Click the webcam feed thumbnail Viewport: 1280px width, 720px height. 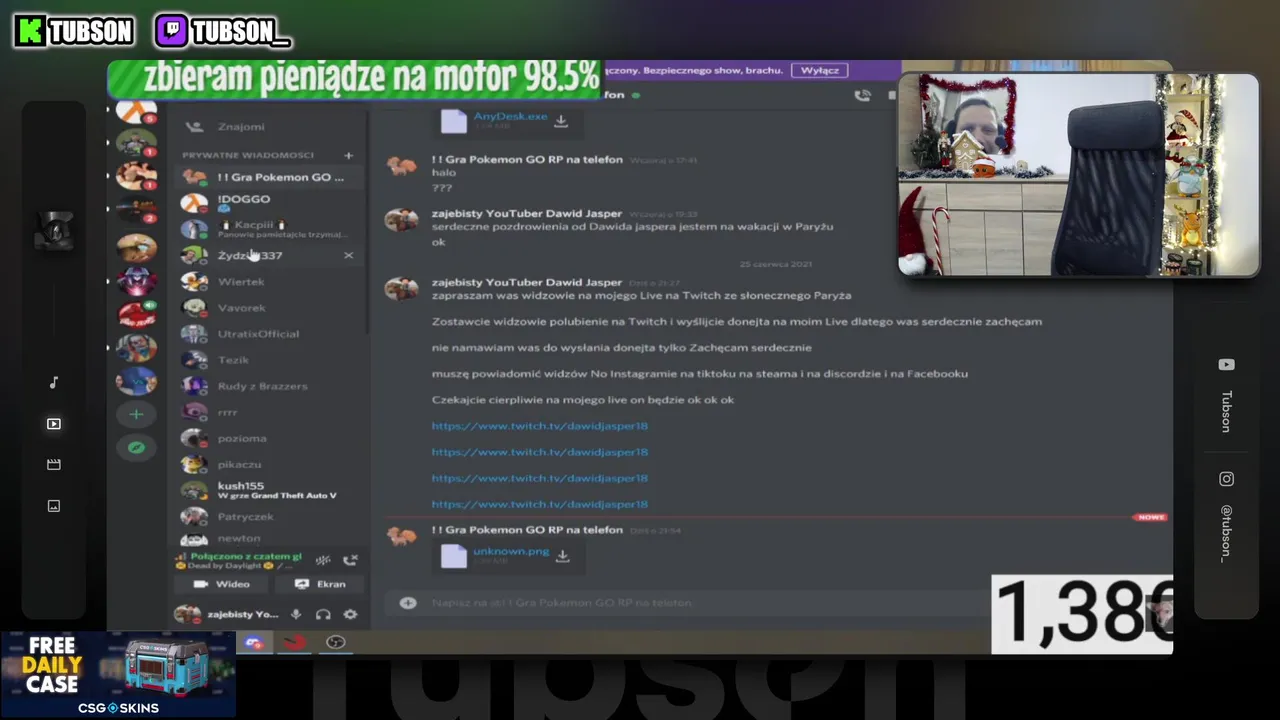1079,175
